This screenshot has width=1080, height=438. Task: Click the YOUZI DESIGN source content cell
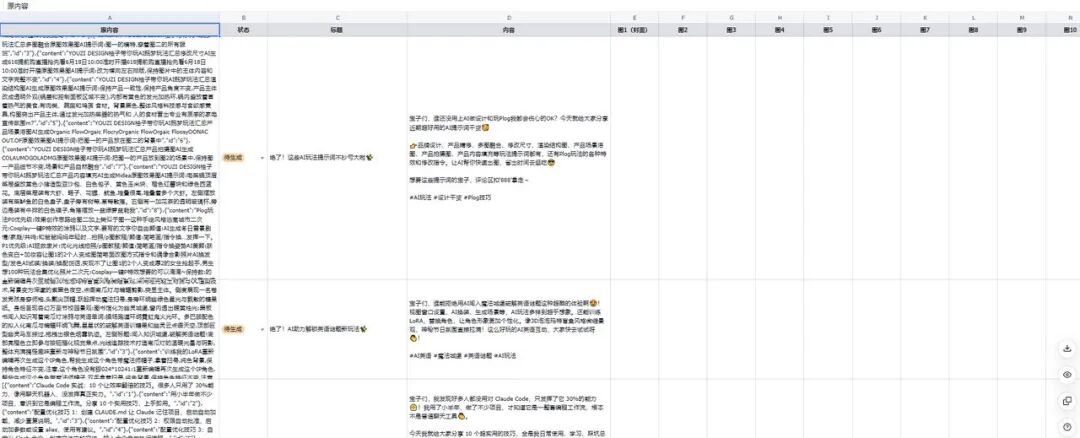tap(110, 158)
